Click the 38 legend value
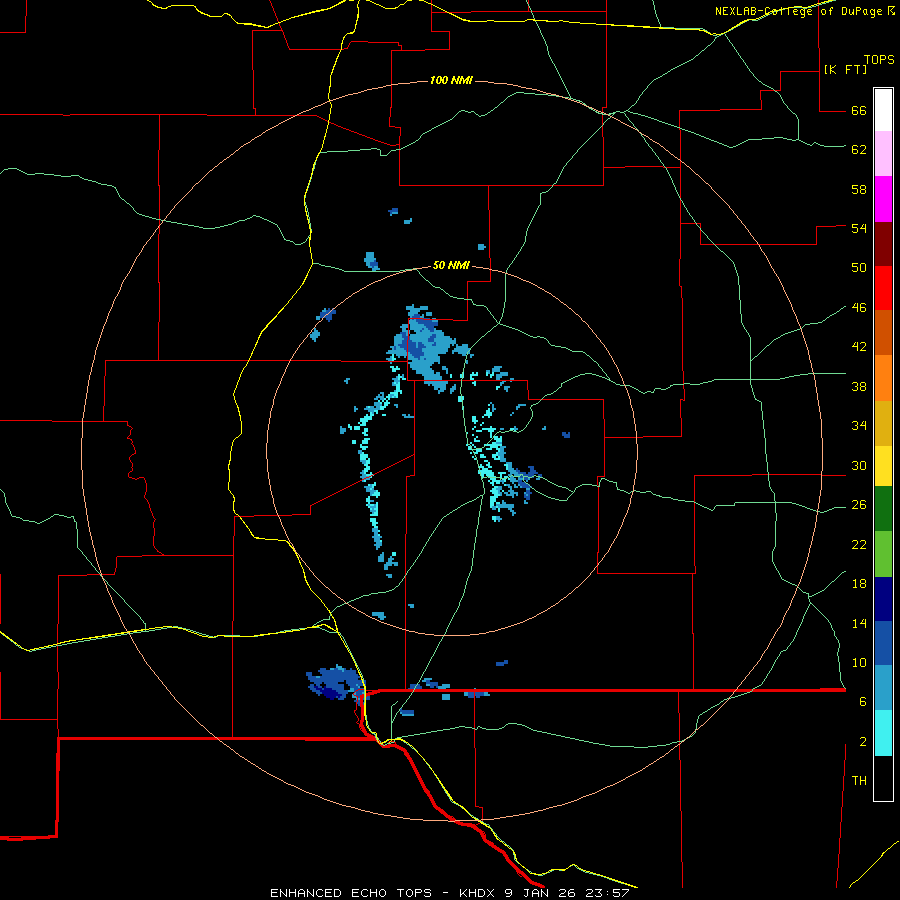900x900 pixels. click(x=859, y=386)
